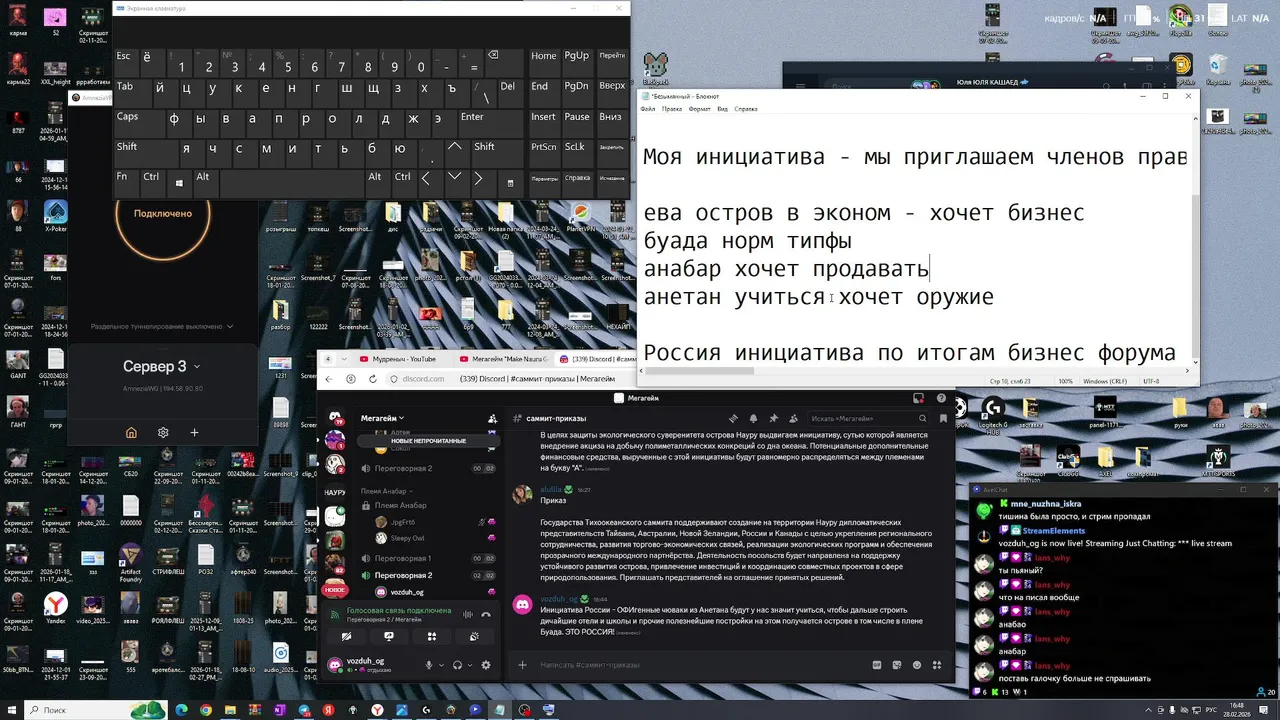This screenshot has height=720, width=1280.
Task: Open Discord inbox icon at top right
Action: pyautogui.click(x=919, y=398)
